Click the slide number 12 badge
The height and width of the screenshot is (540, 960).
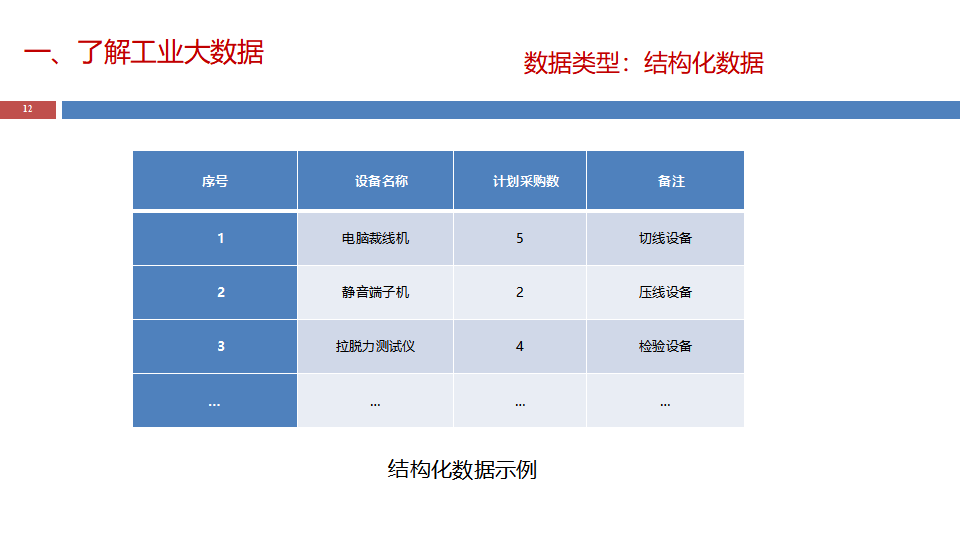point(28,110)
